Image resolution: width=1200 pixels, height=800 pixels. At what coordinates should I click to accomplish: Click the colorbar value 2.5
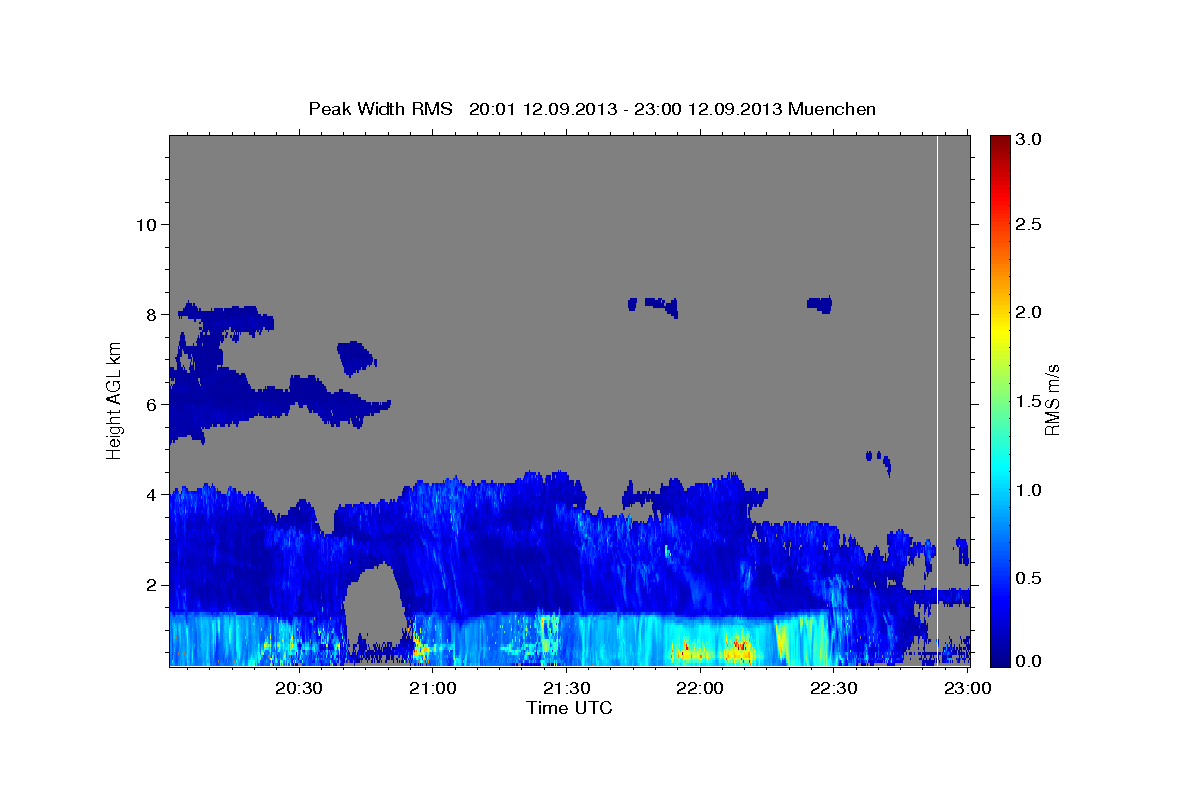[x=1031, y=224]
